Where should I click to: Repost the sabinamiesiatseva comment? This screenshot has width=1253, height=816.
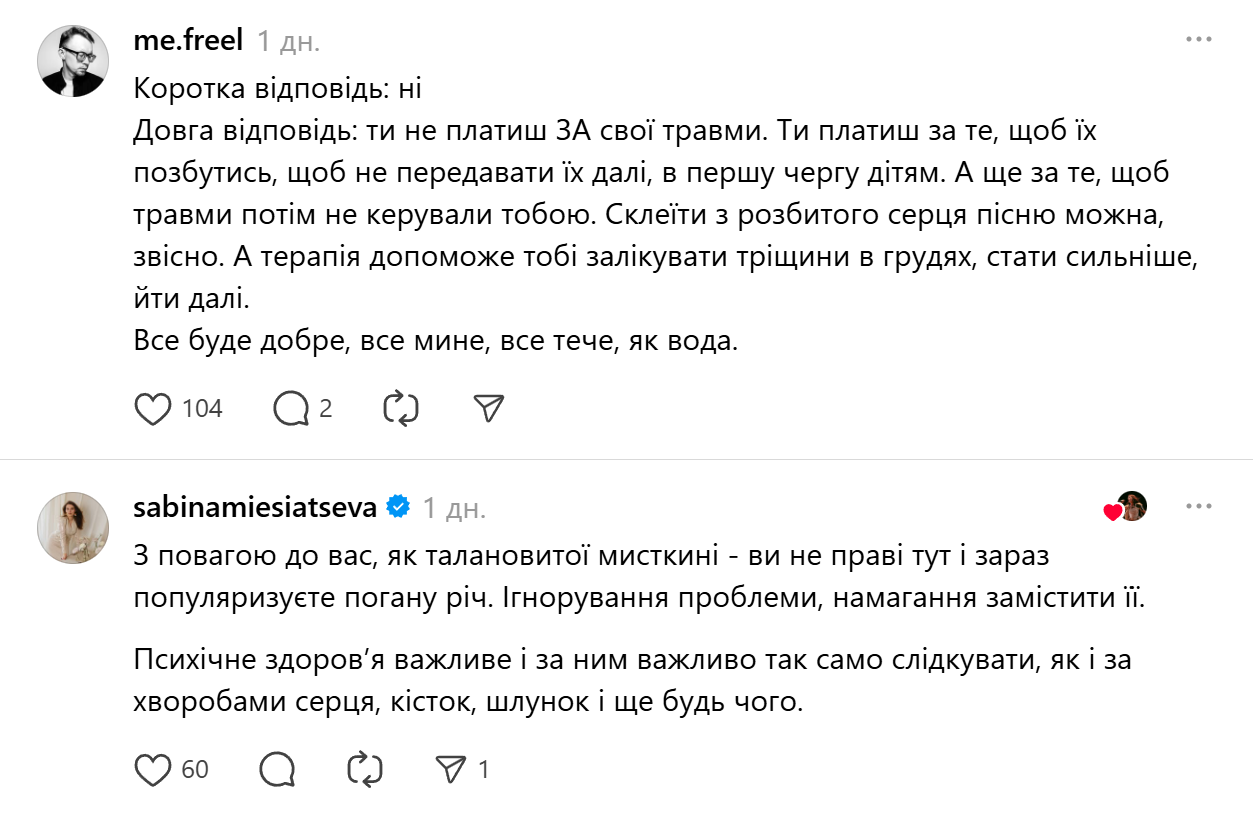coord(364,770)
